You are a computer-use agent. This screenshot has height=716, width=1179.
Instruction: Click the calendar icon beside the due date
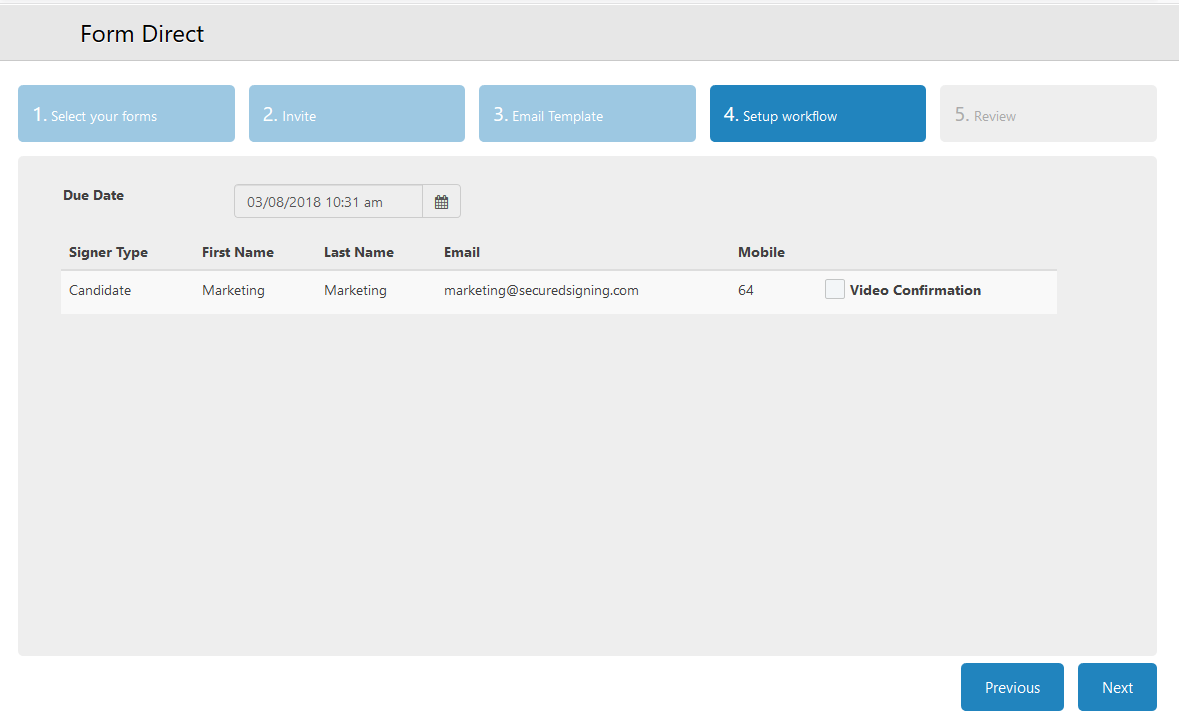(x=441, y=200)
